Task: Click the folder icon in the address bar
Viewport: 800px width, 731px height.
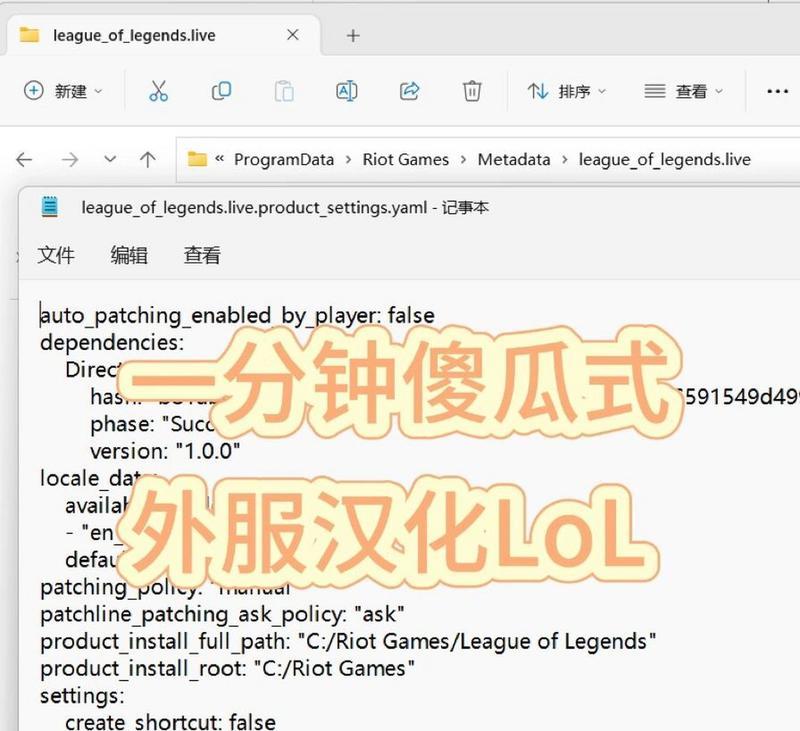Action: click(x=197, y=159)
